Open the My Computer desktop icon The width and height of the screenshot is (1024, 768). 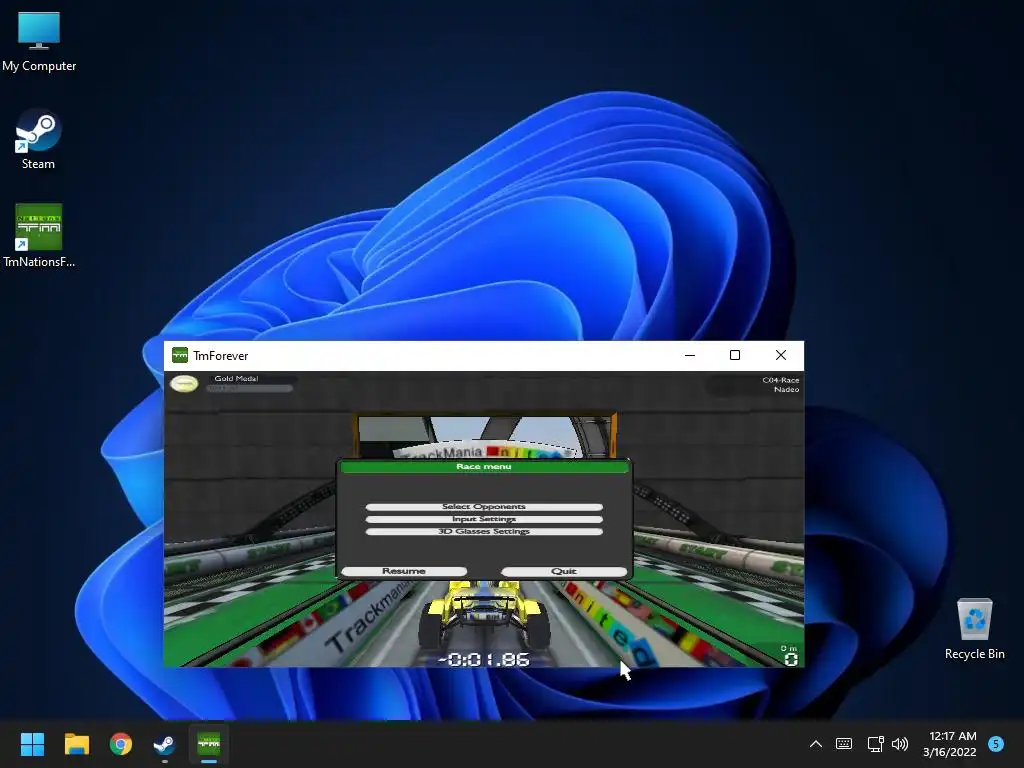[x=39, y=41]
